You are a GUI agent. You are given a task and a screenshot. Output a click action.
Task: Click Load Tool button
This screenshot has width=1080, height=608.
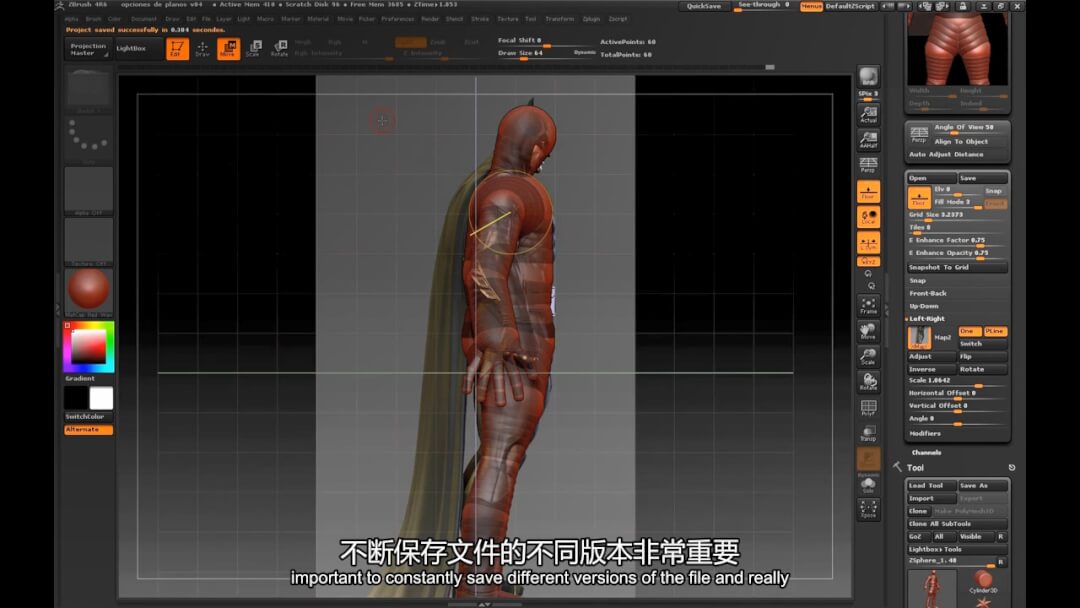click(x=931, y=485)
